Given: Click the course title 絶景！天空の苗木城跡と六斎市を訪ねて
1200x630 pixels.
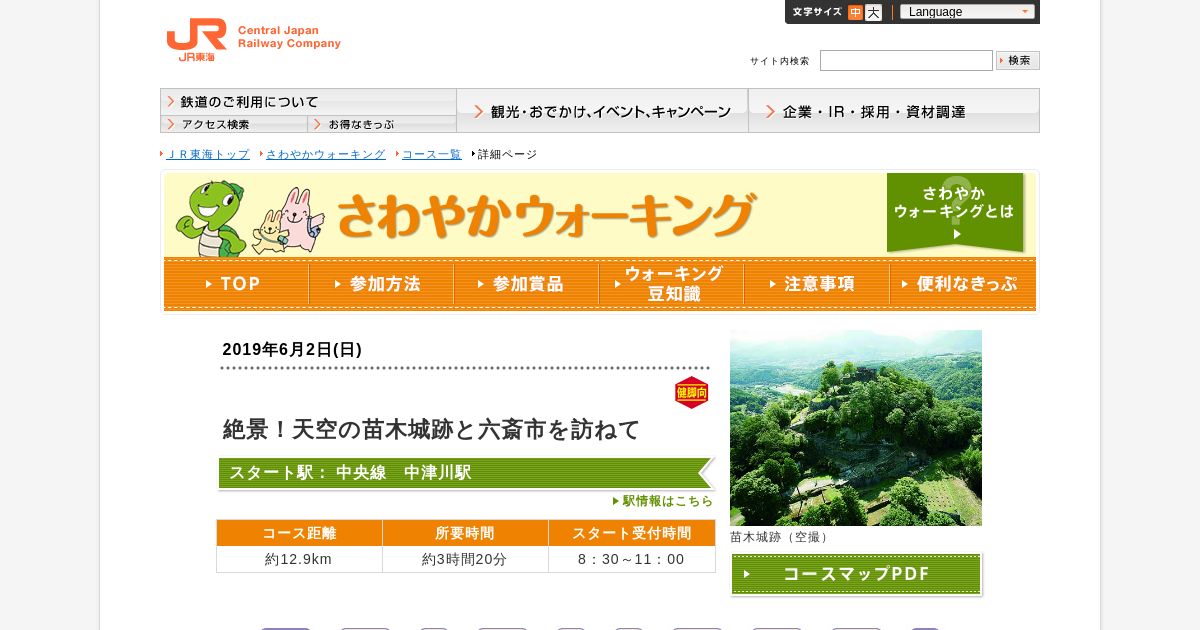Looking at the screenshot, I should tap(431, 429).
